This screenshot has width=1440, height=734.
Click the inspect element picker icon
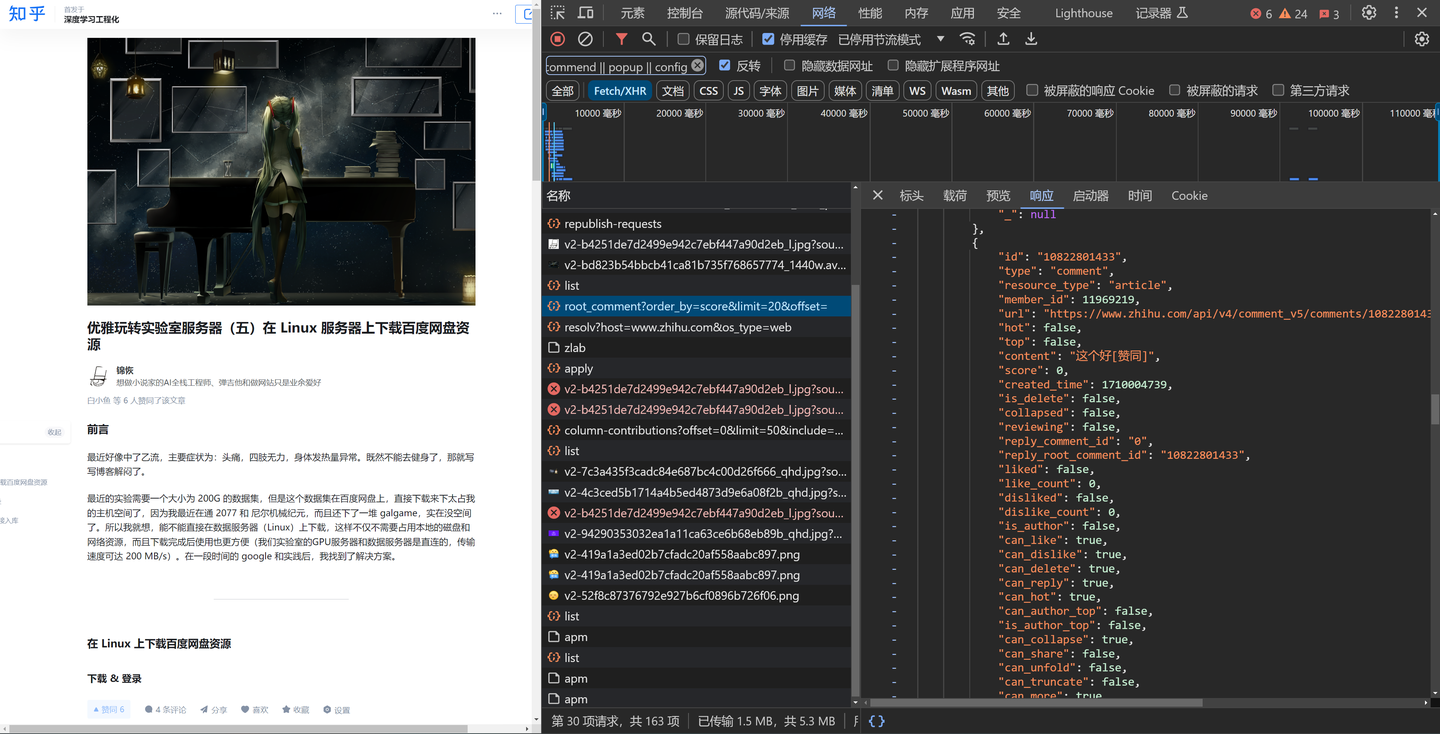558,13
